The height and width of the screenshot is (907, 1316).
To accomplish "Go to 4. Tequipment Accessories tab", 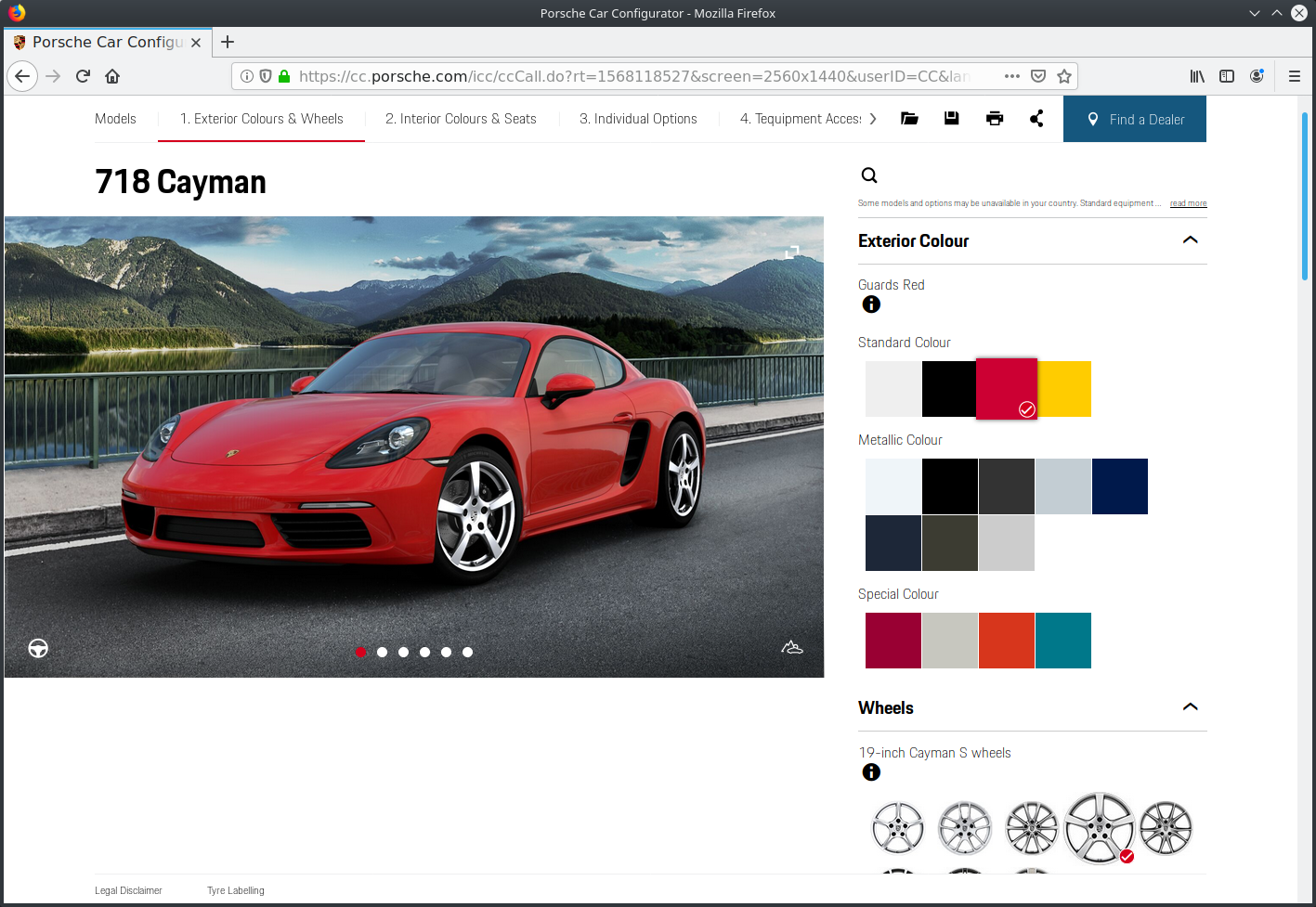I will [x=801, y=119].
